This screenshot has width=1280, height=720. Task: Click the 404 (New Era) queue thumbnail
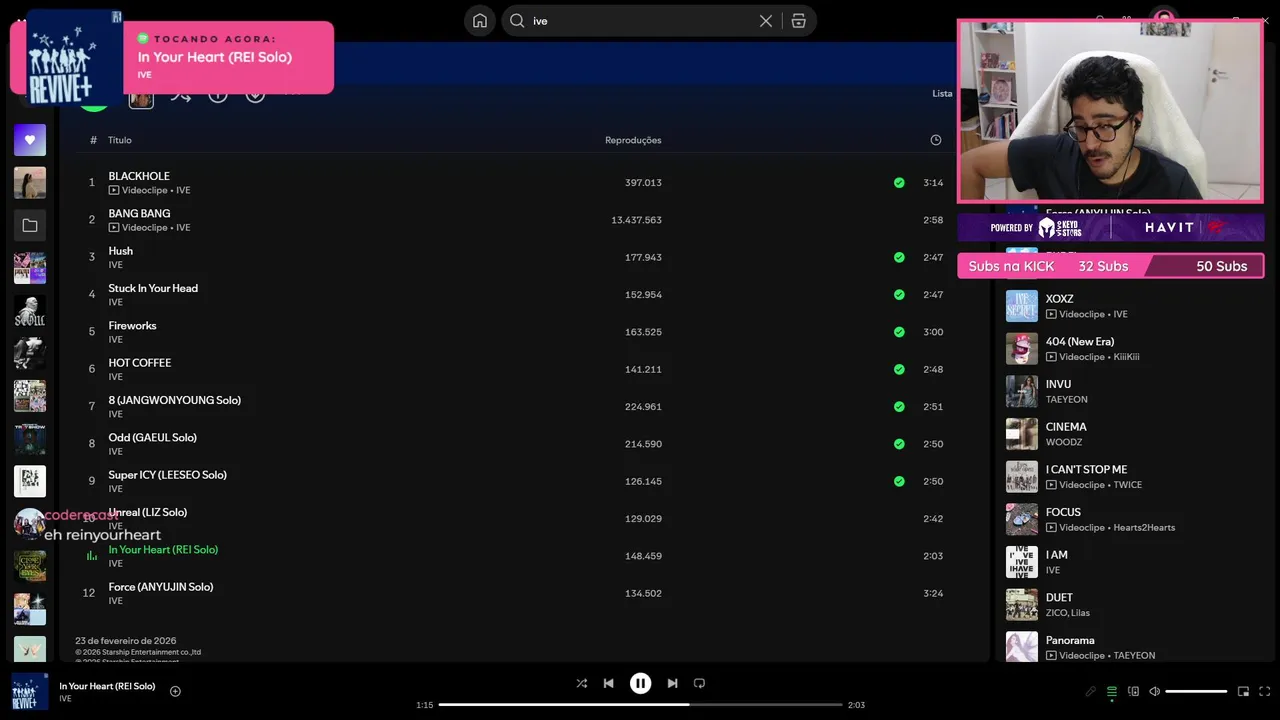(1021, 349)
